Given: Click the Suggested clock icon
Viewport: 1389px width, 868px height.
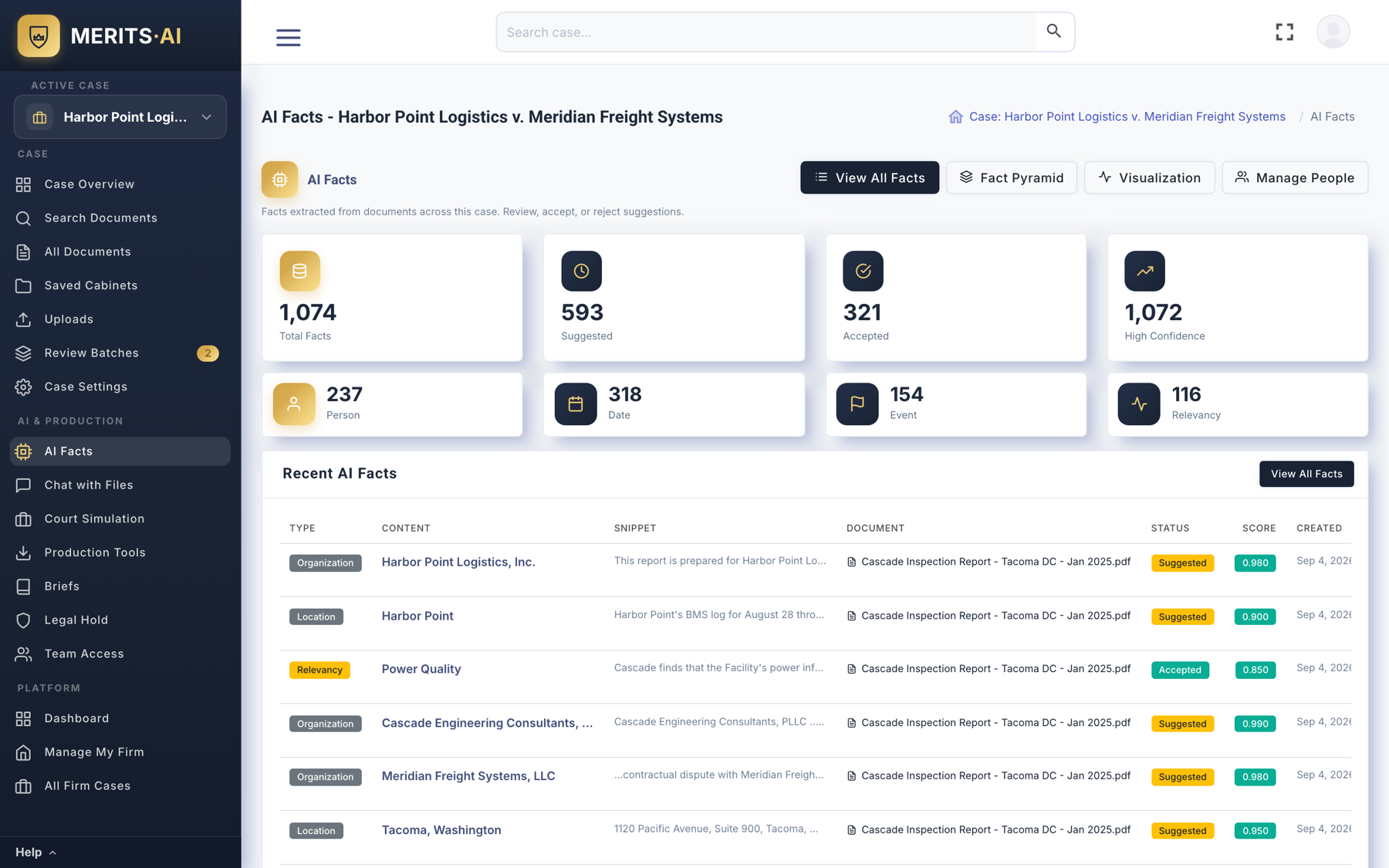Looking at the screenshot, I should click(581, 271).
